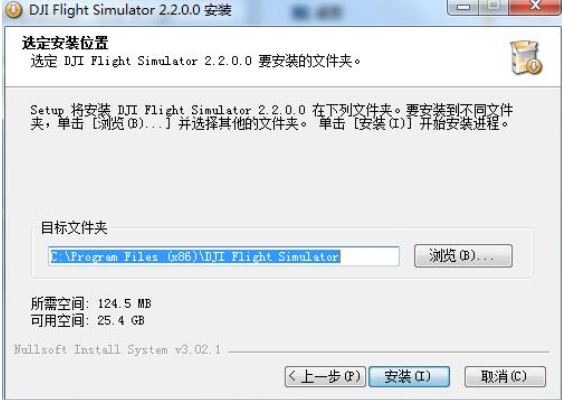Click the Nullsoft Install System v3.02.1 label
Screen dimensions: 562x400
click(118, 349)
